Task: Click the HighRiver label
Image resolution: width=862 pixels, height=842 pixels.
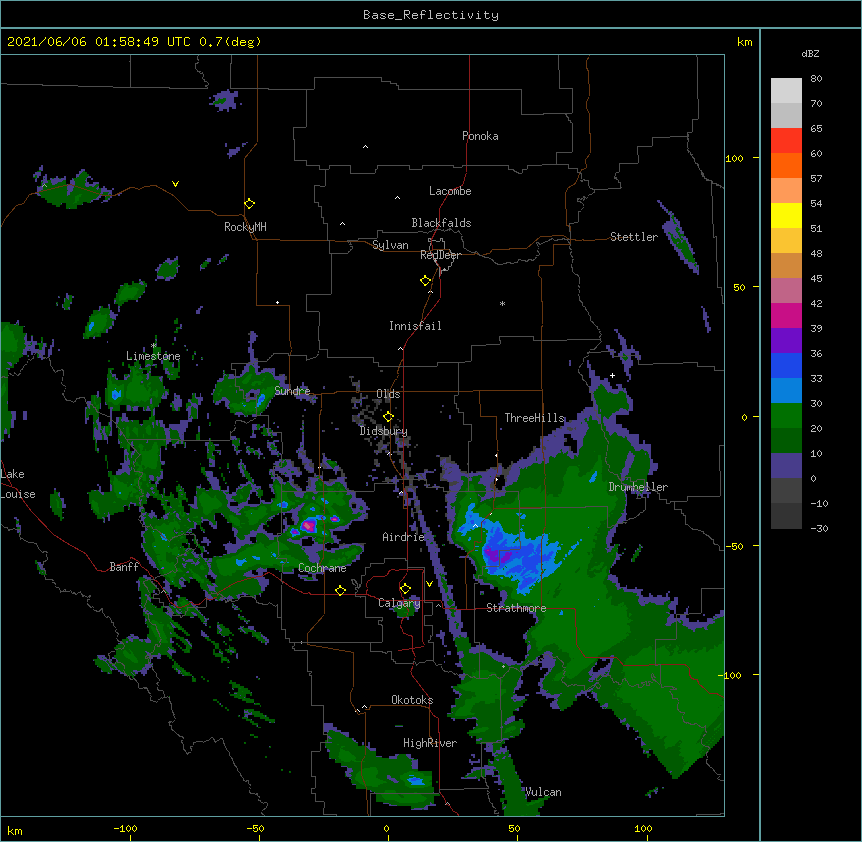Action: pos(430,743)
